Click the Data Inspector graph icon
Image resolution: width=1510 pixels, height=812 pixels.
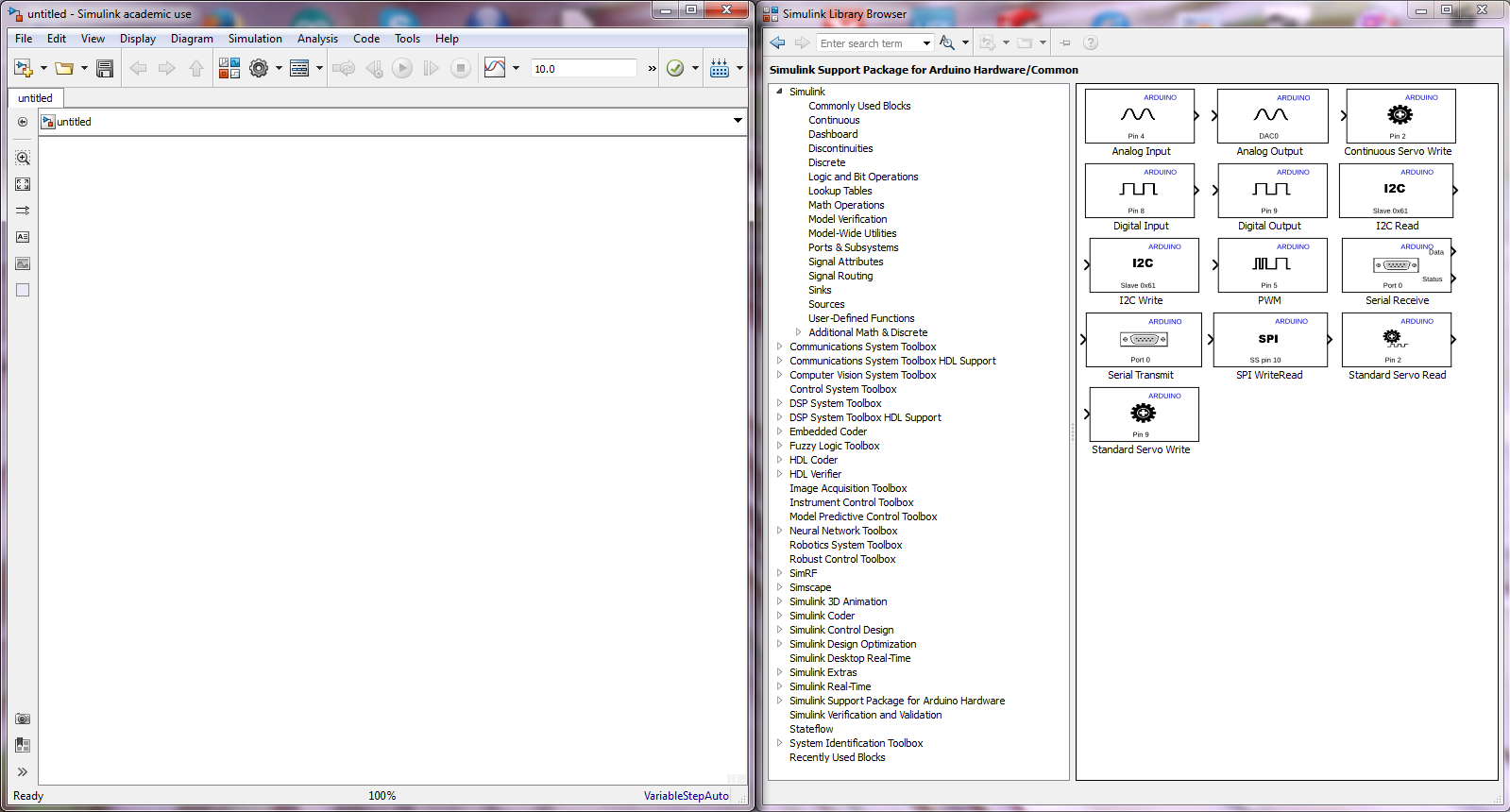[x=495, y=68]
